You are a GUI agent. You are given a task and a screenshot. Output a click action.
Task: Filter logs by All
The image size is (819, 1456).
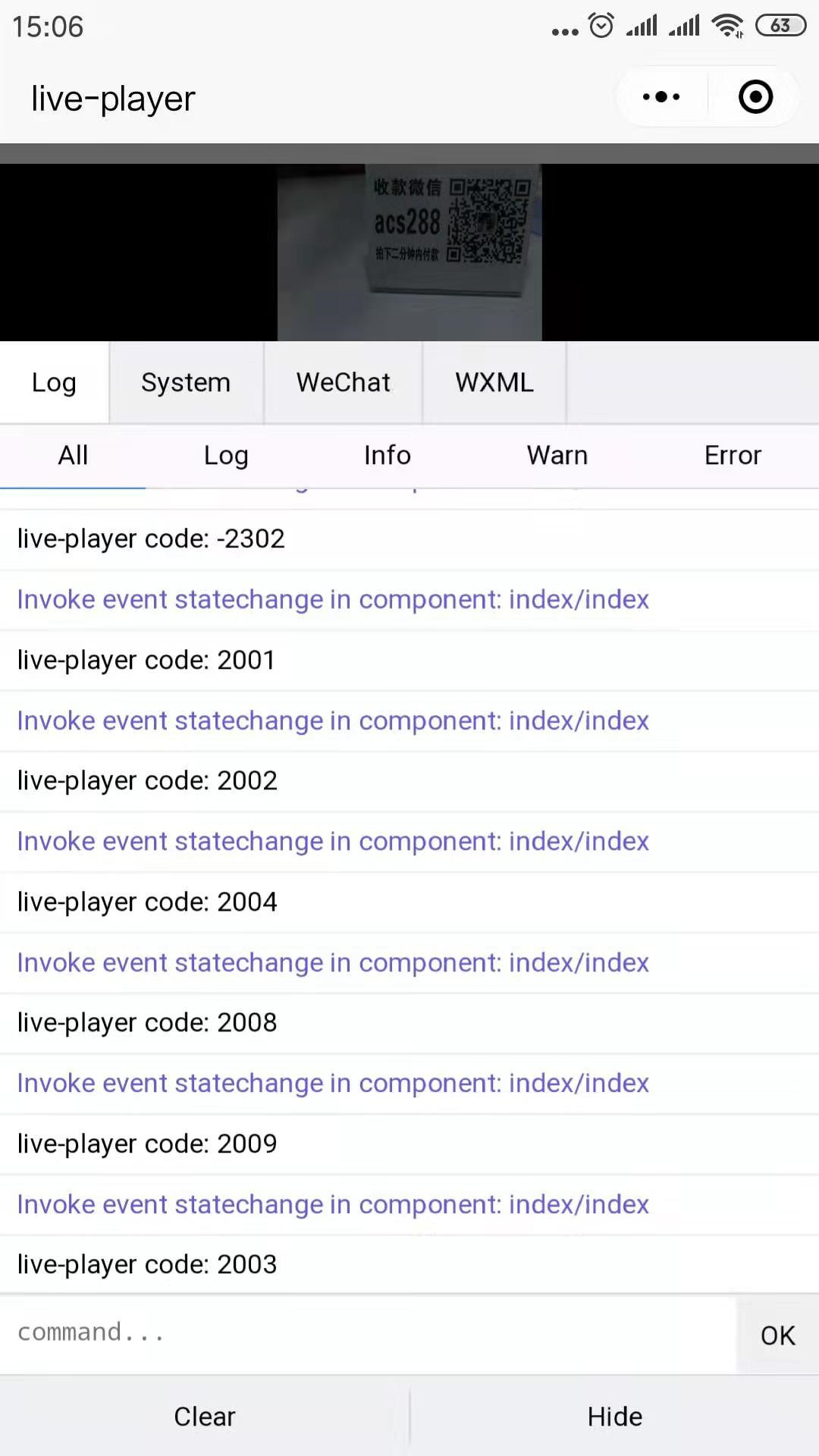[x=73, y=455]
